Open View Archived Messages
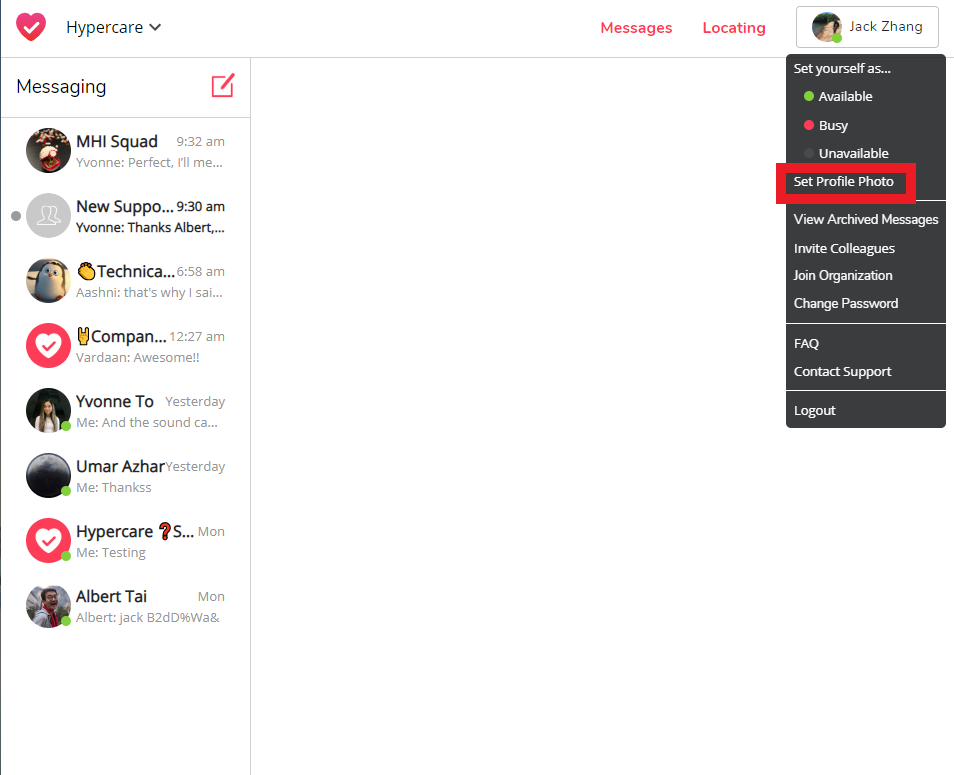Viewport: 954px width, 775px height. pyautogui.click(x=866, y=220)
